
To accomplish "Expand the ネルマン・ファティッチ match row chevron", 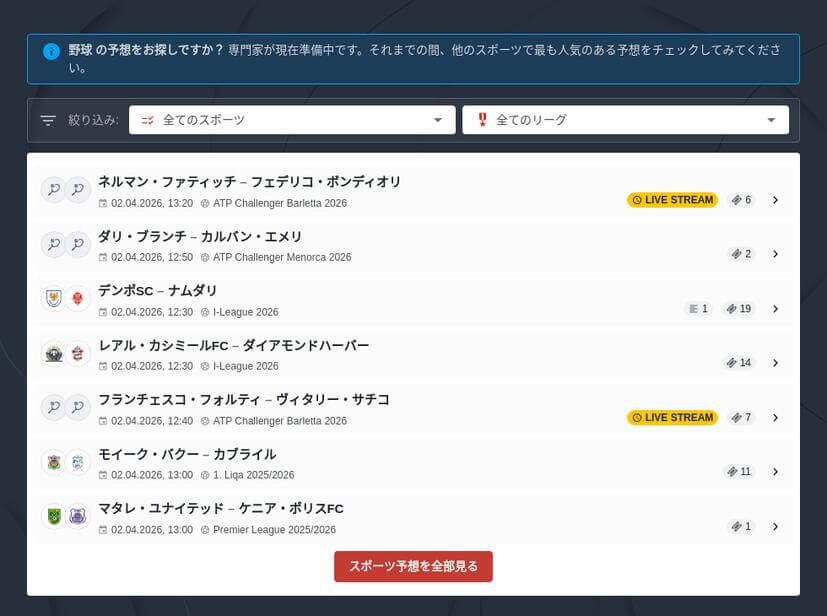I will click(x=775, y=200).
